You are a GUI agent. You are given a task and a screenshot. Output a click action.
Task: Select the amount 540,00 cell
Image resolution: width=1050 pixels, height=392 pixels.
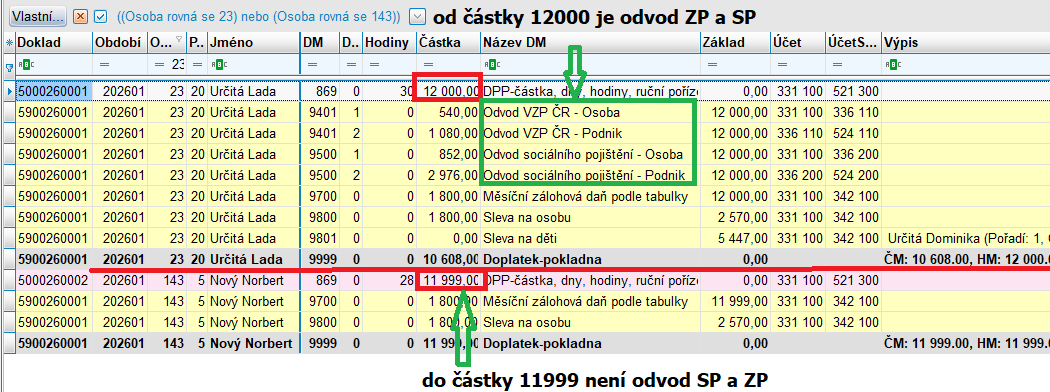click(x=448, y=113)
